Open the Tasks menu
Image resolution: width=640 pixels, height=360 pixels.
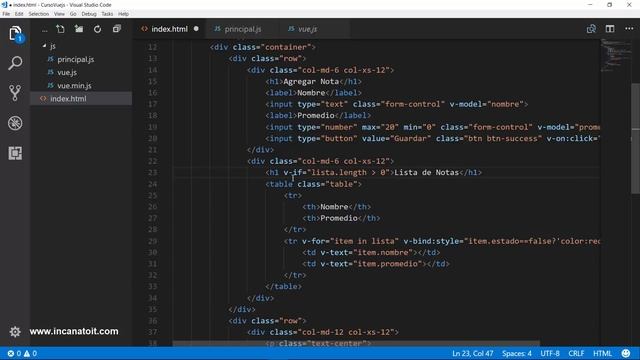[x=107, y=14]
